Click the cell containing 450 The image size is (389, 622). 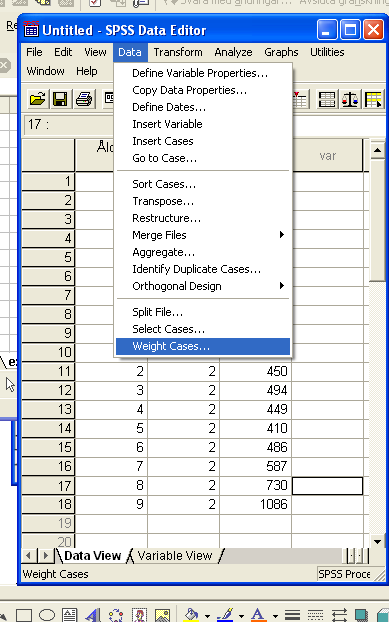tap(256, 371)
